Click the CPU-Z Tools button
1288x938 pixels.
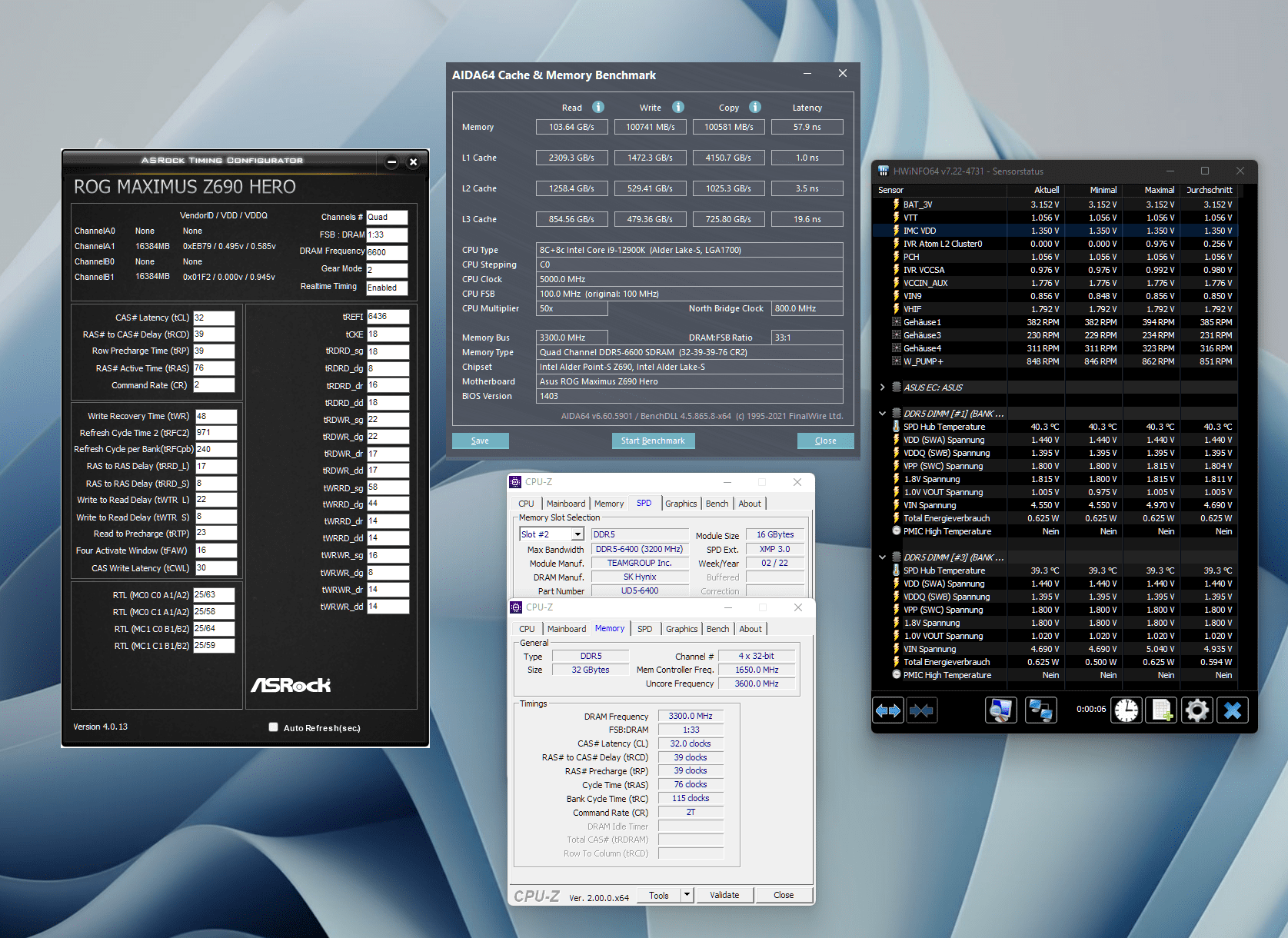(x=659, y=895)
